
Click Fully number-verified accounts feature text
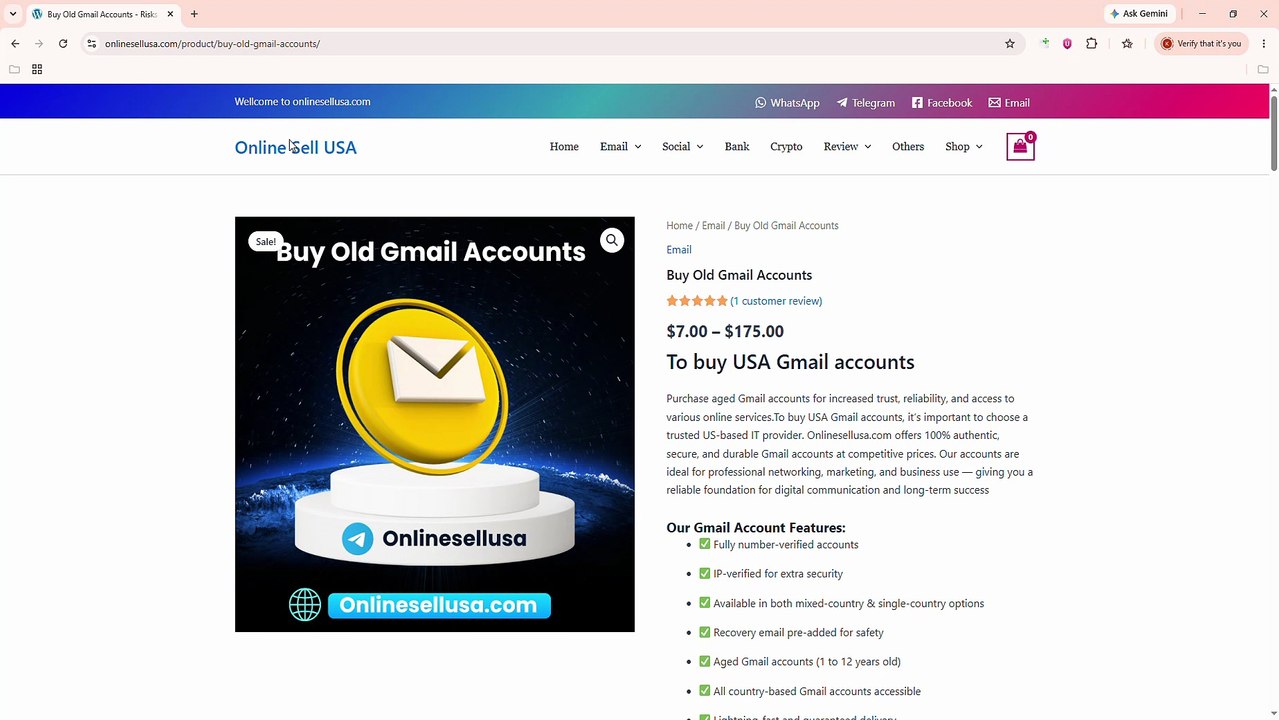786,544
